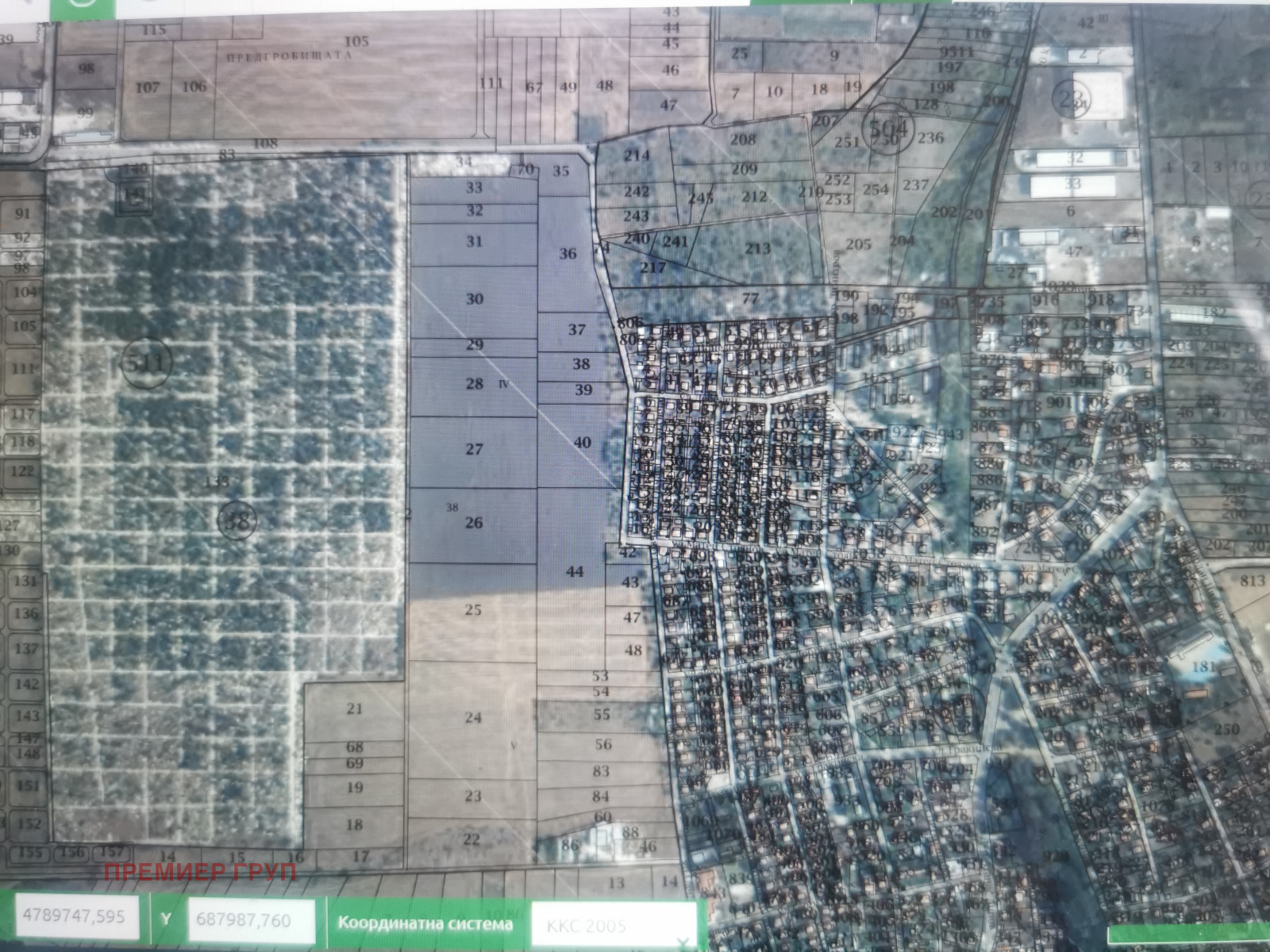
Task: Select parcel 26 in the shaded block
Action: point(474,523)
